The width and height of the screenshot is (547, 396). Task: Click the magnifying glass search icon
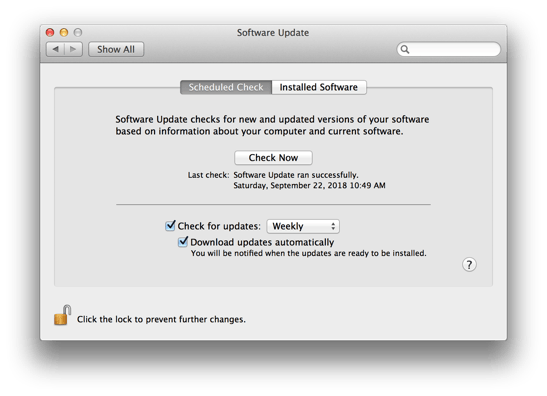tap(405, 49)
